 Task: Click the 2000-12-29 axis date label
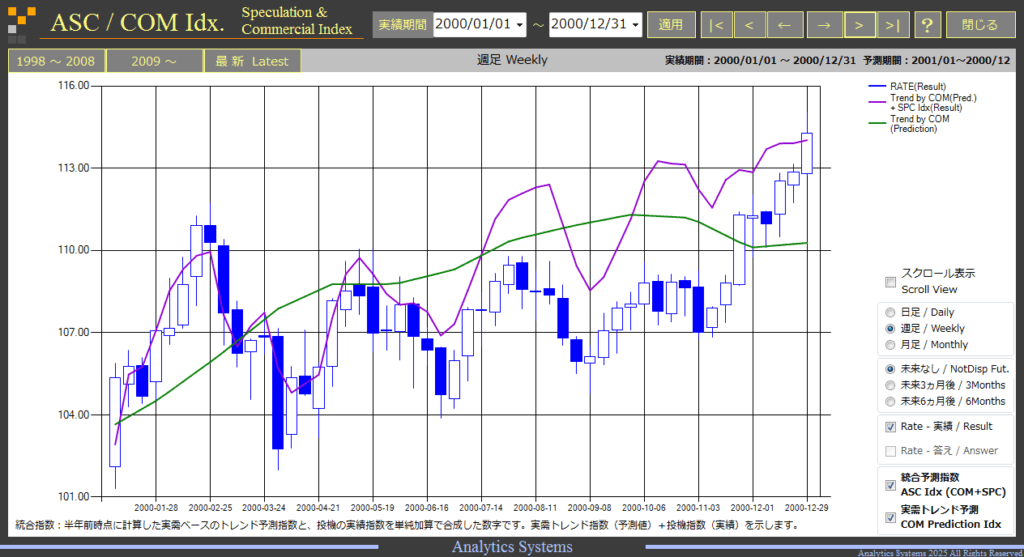pos(807,508)
